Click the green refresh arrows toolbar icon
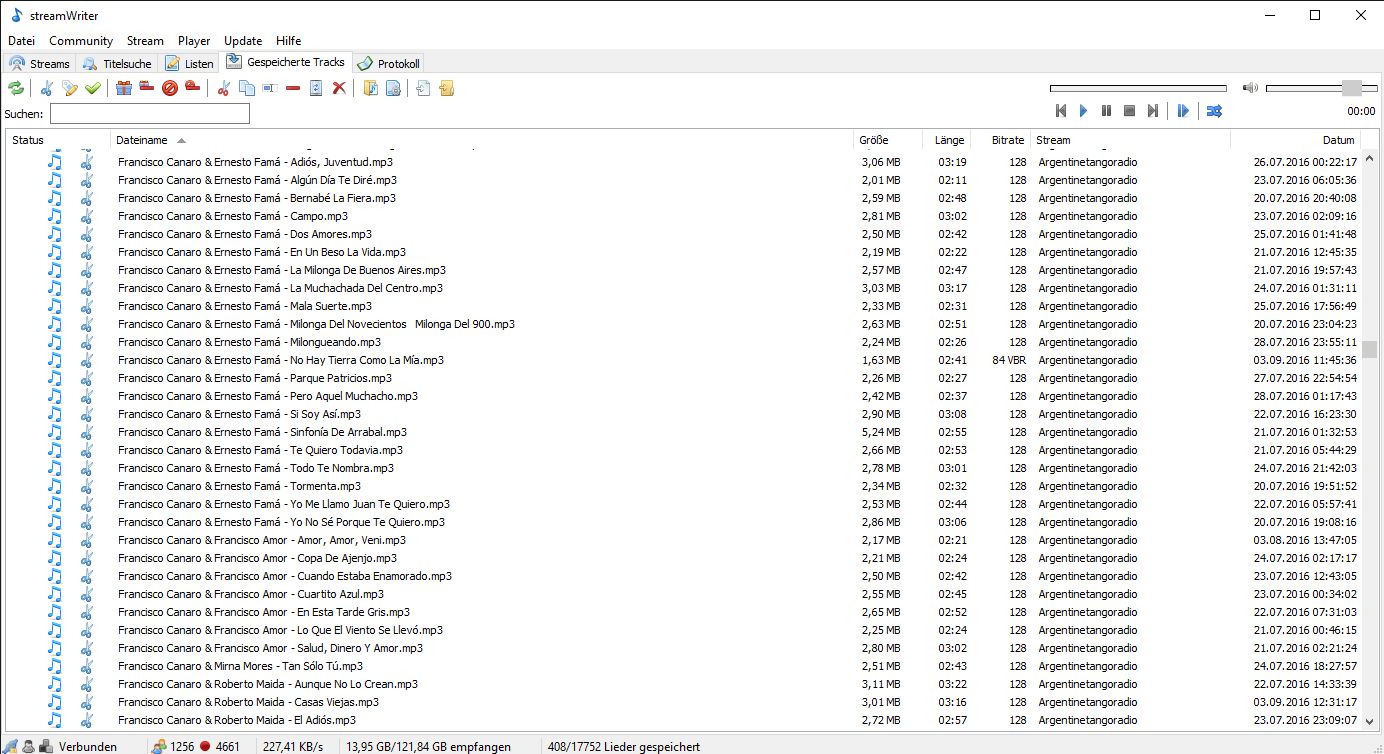The image size is (1384, 754). coord(16,89)
